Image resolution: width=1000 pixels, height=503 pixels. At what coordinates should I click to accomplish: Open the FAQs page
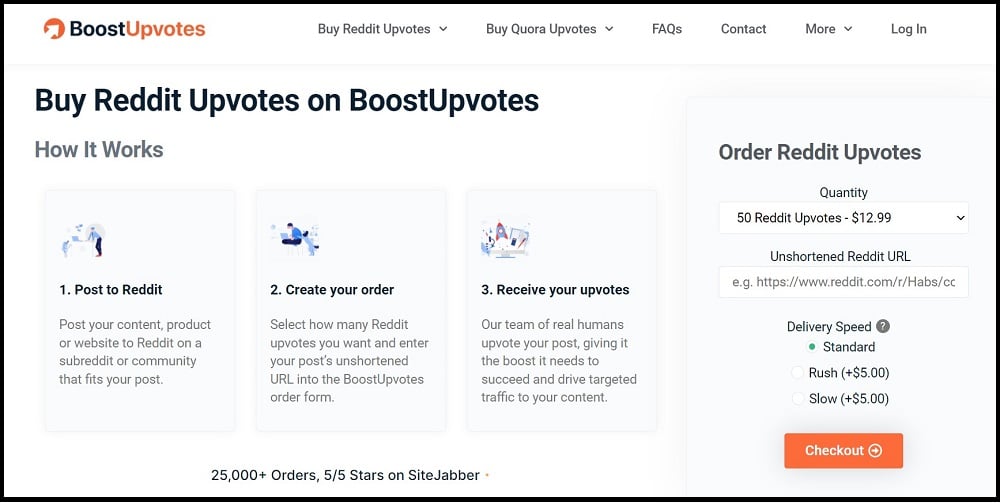coord(666,29)
